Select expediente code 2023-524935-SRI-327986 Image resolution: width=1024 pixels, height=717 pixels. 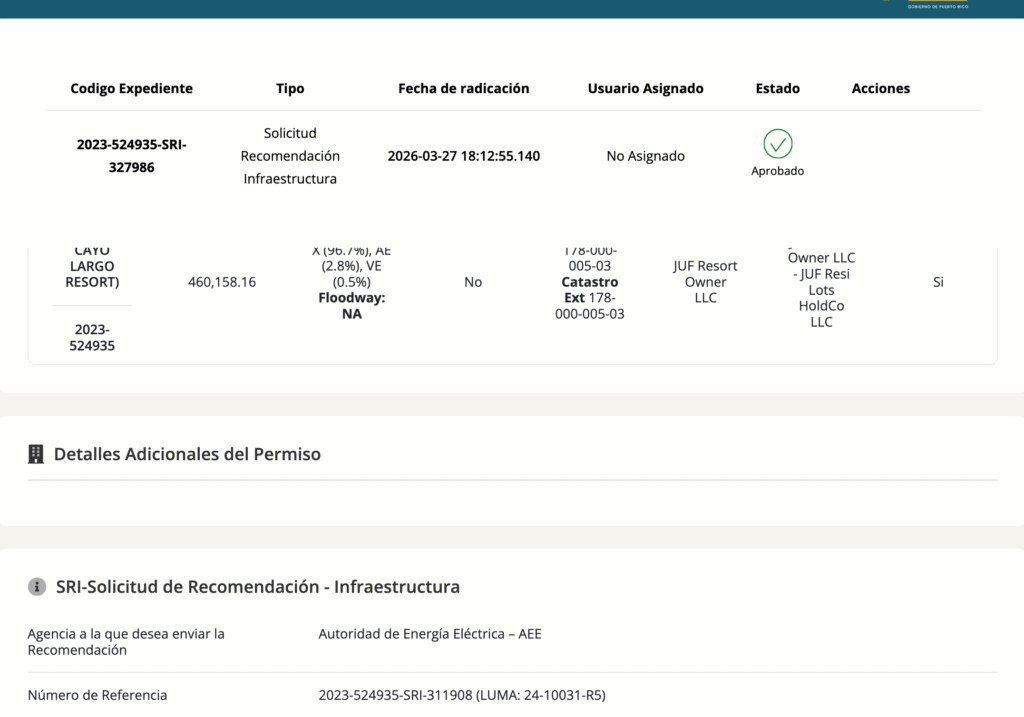click(131, 155)
